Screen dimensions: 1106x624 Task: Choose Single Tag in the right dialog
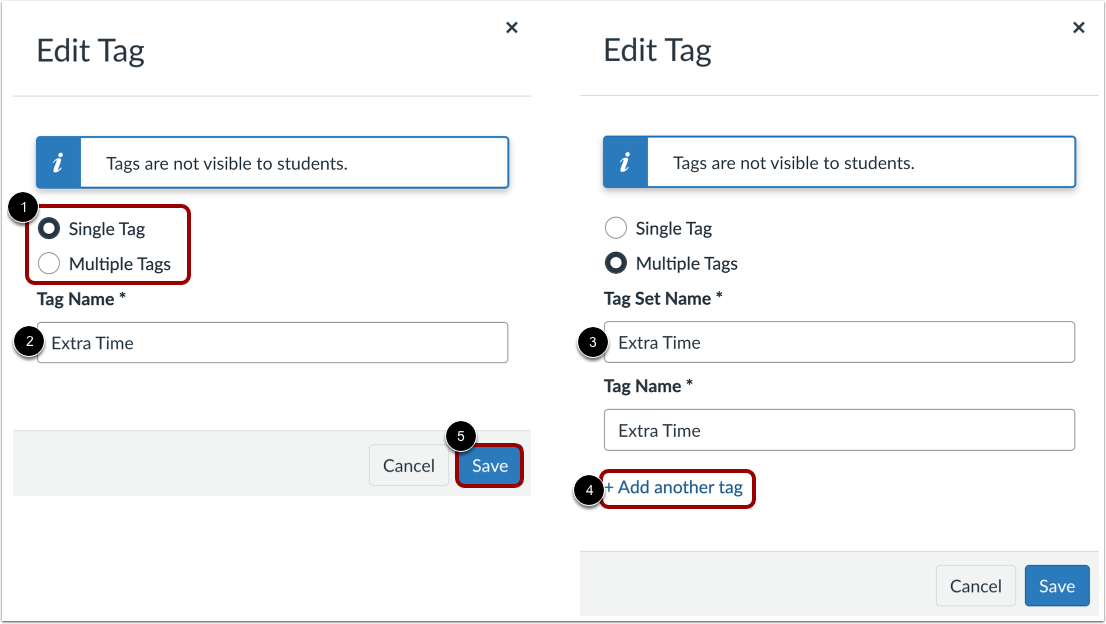tap(615, 228)
